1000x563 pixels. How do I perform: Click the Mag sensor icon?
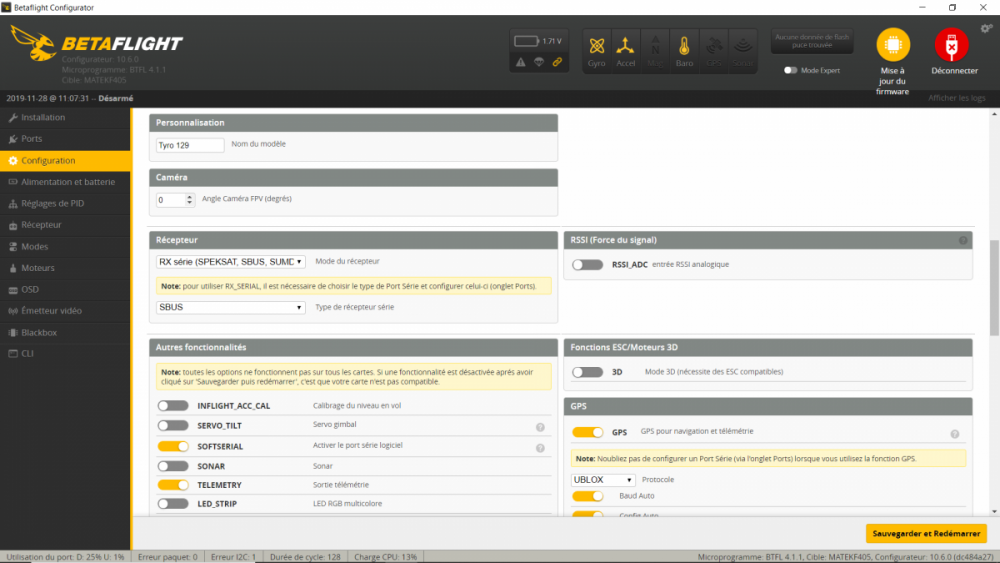coord(655,51)
